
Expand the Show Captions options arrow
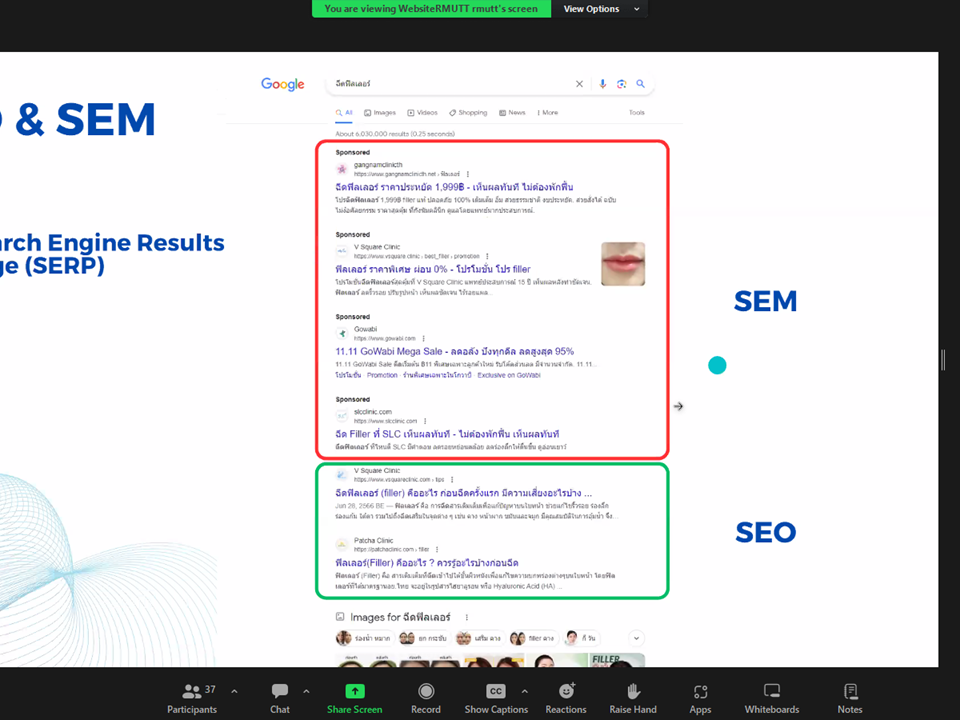(525, 691)
